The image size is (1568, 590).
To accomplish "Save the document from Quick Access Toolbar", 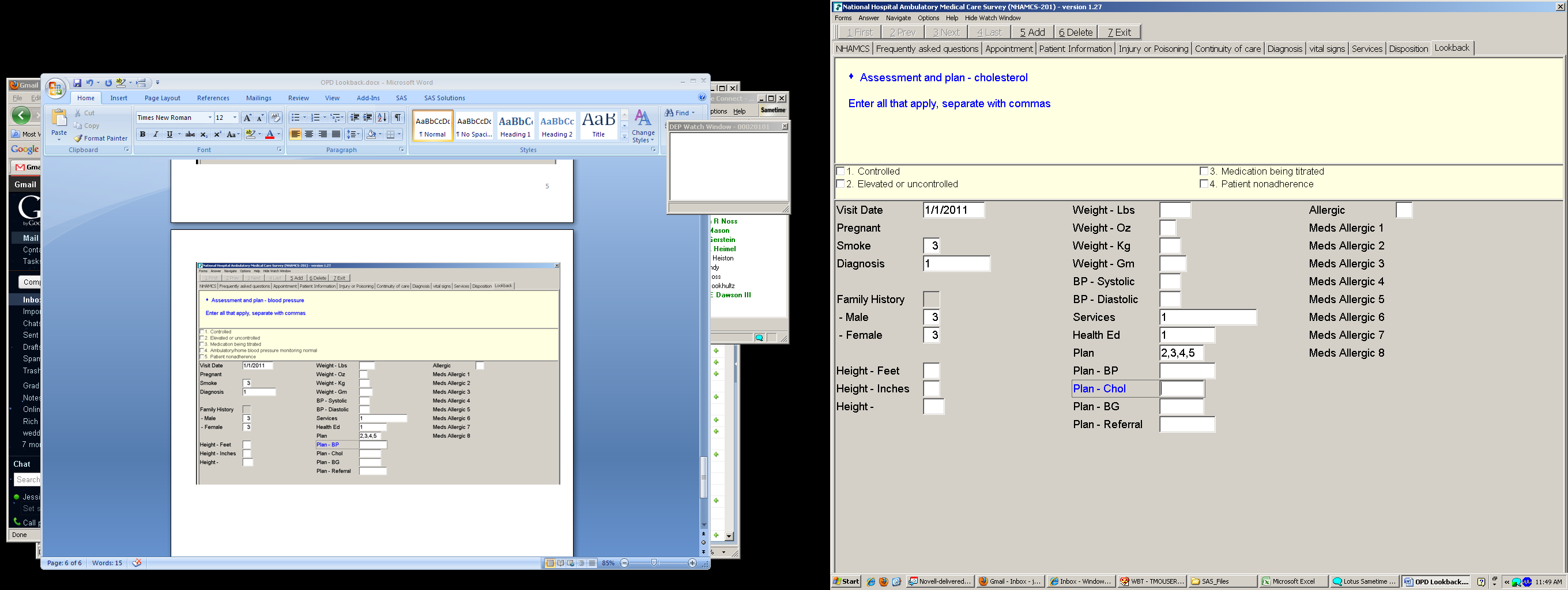I will pyautogui.click(x=77, y=83).
